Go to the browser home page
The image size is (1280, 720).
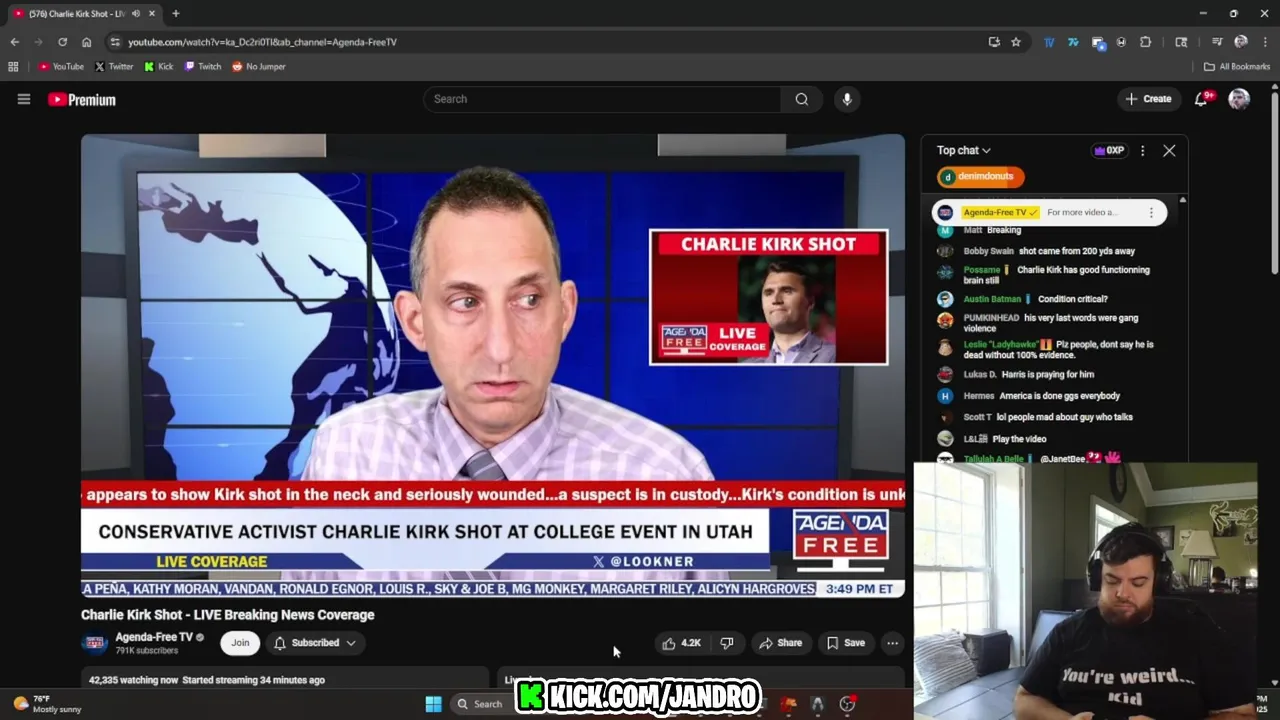click(86, 42)
